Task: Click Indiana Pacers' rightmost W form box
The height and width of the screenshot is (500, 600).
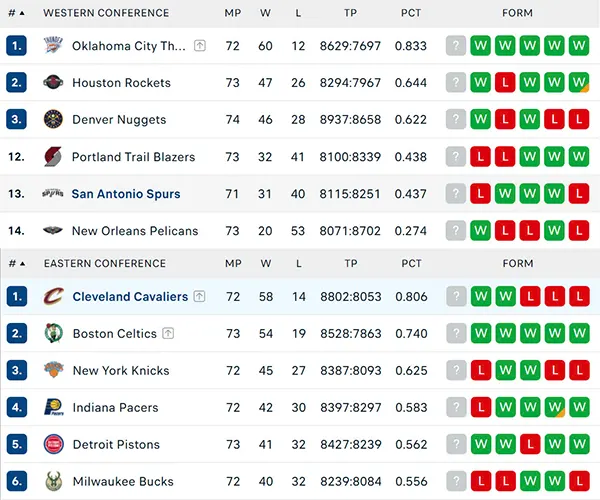Action: tap(579, 407)
